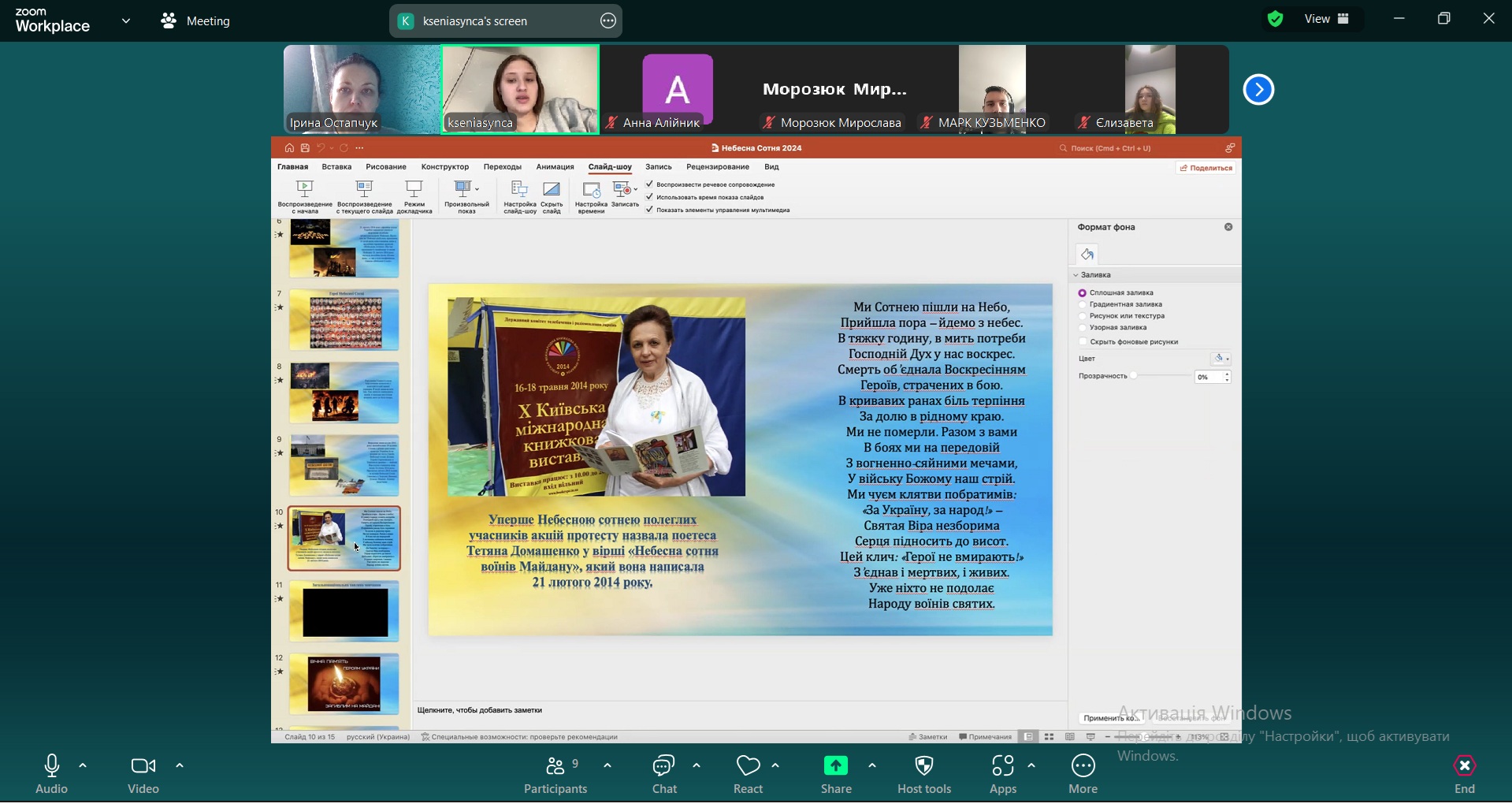Click Скрыть слайд icon
Image resolution: width=1512 pixels, height=804 pixels.
point(552,190)
